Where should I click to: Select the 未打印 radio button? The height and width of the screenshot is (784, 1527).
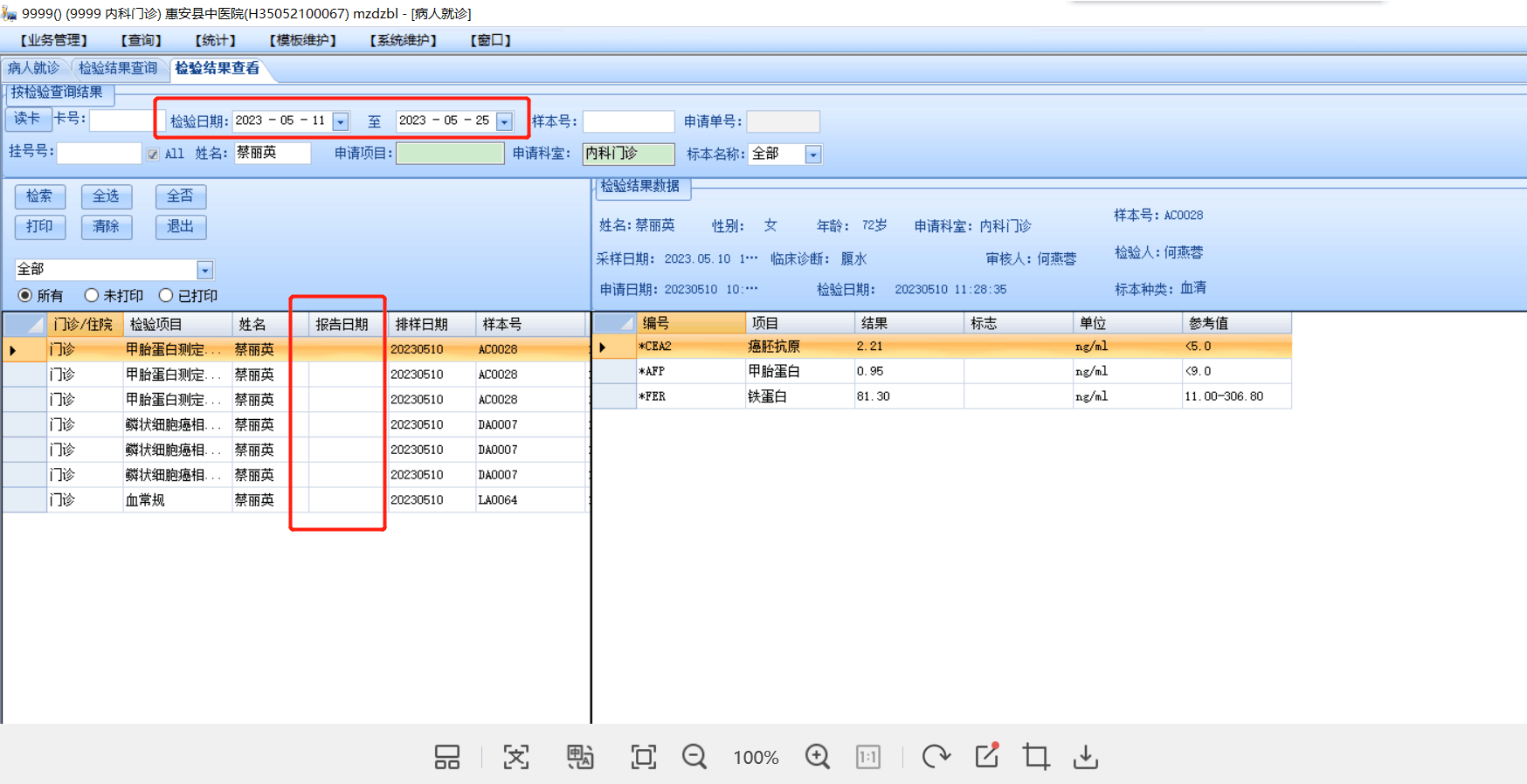point(91,295)
